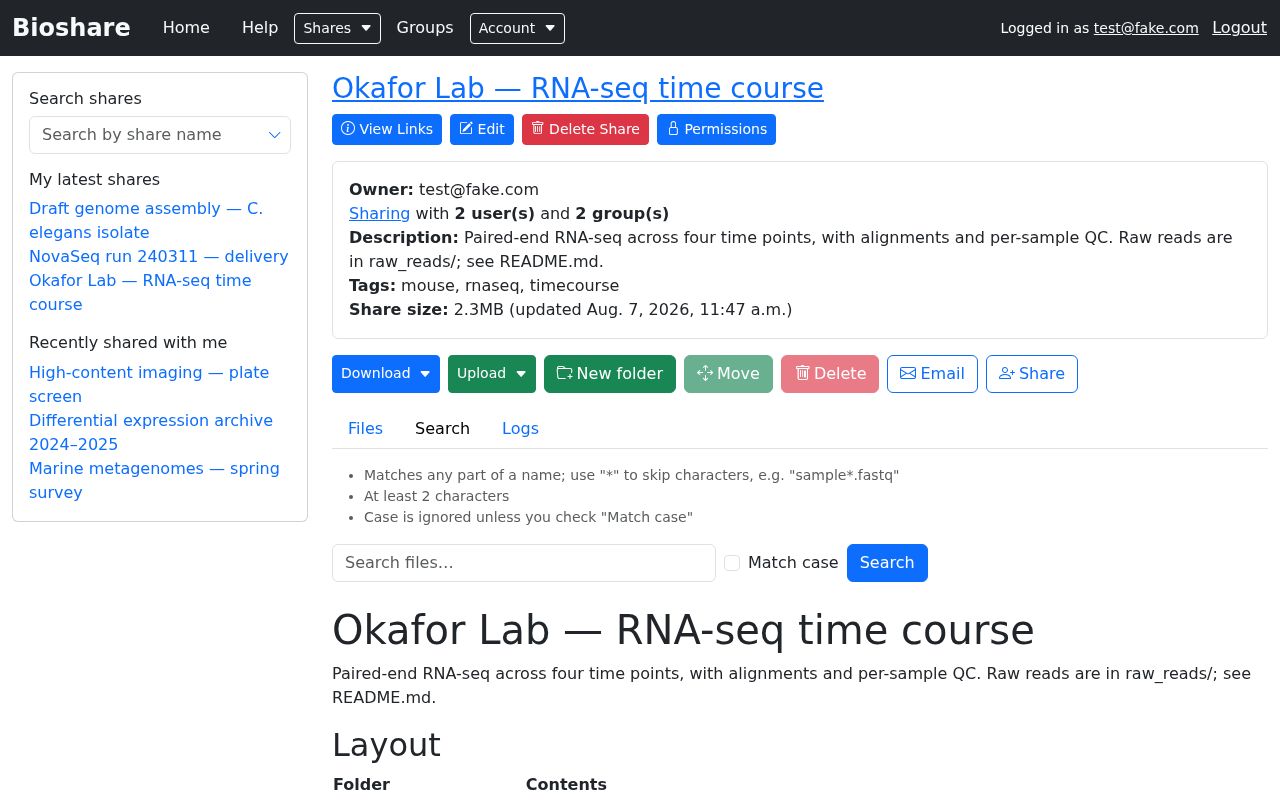Go to the Home menu item
The width and height of the screenshot is (1280, 800).
pos(186,28)
